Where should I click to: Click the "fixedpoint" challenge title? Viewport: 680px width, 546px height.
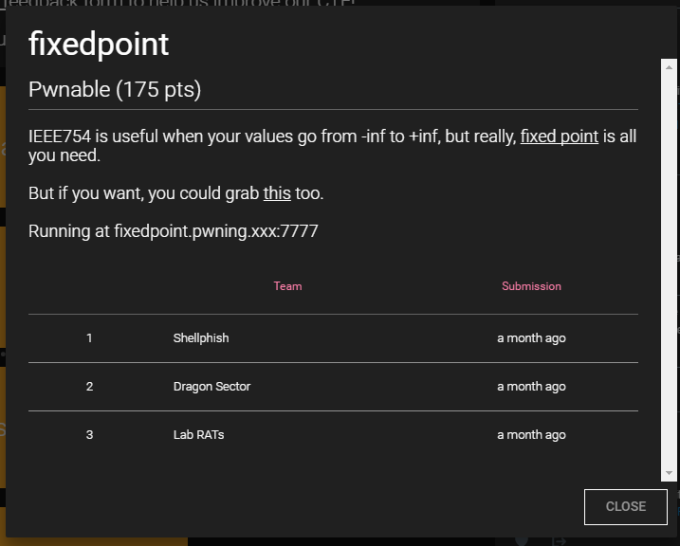pos(98,44)
